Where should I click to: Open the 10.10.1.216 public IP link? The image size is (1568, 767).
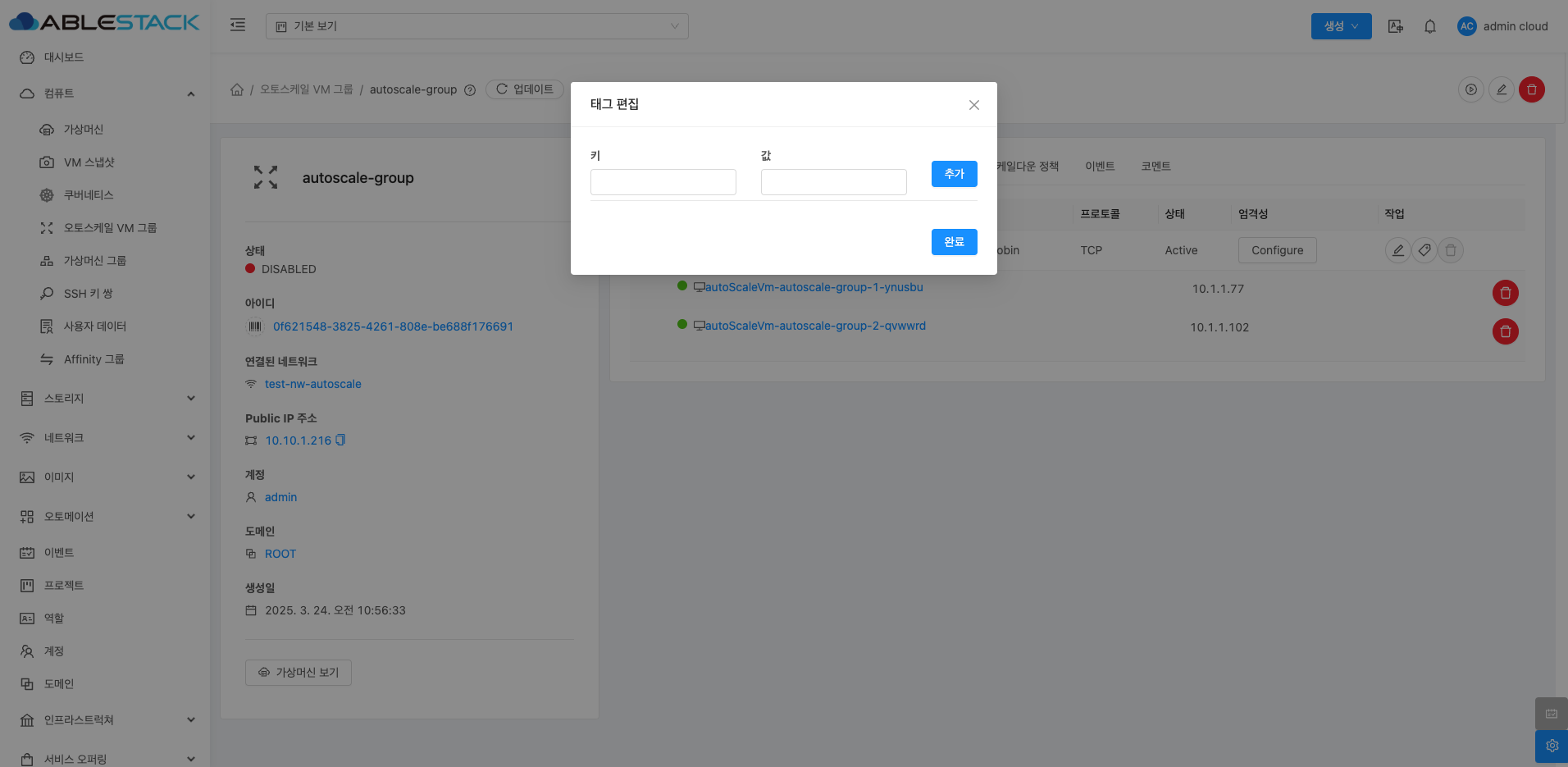coord(299,441)
